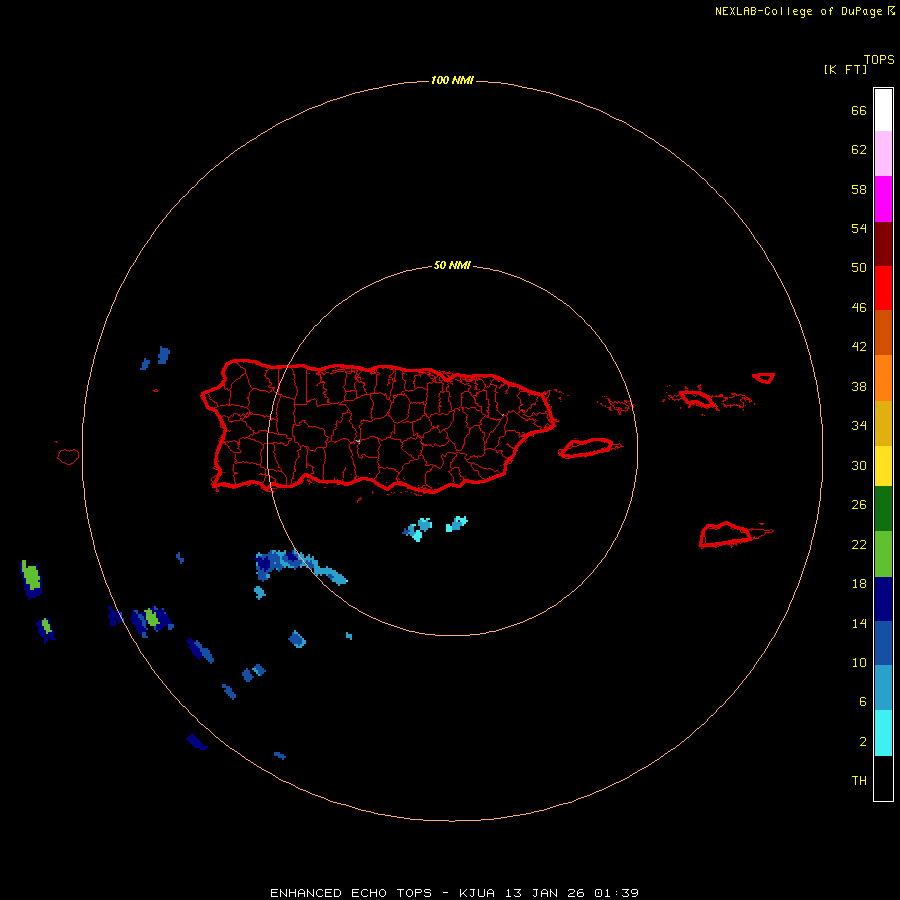Image resolution: width=900 pixels, height=900 pixels.
Task: Select the dark maroon legend swatch
Action: 883,243
